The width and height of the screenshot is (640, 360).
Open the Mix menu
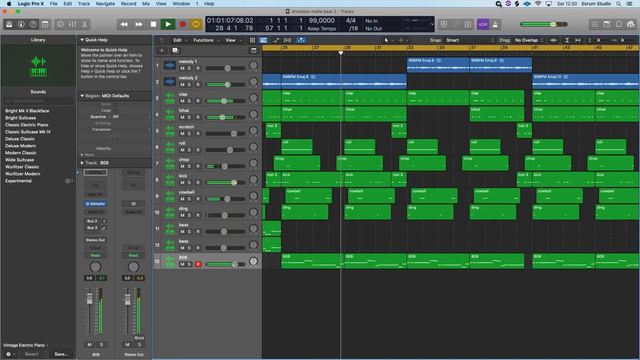pos(146,4)
